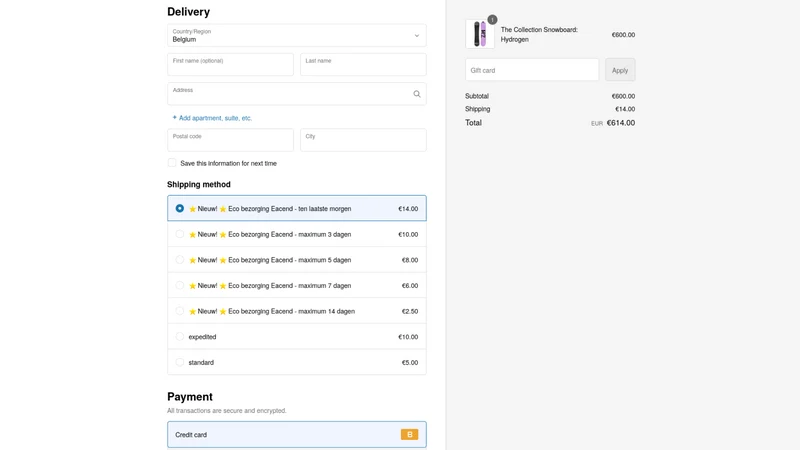Image resolution: width=800 pixels, height=450 pixels.
Task: Click the €8.00 shipping price
Action: point(410,260)
